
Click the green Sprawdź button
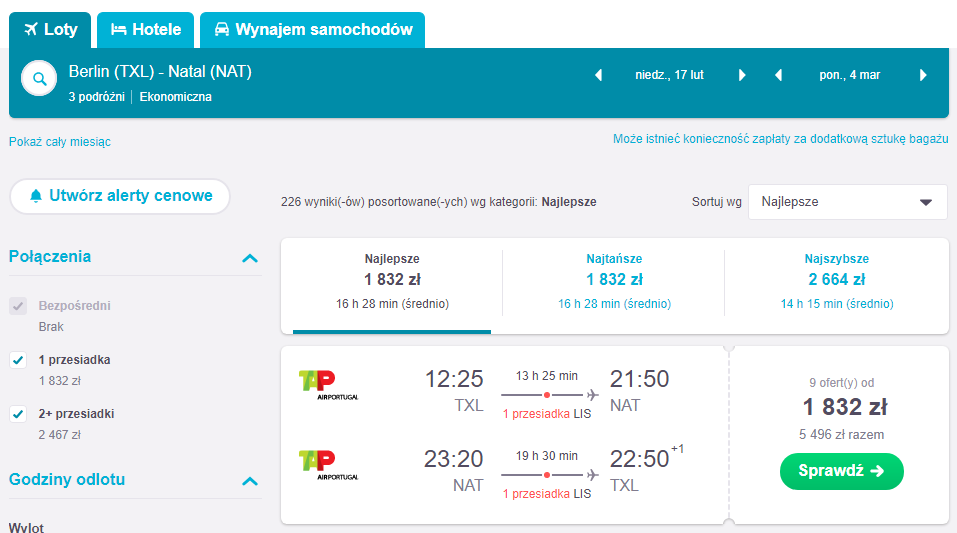click(842, 471)
